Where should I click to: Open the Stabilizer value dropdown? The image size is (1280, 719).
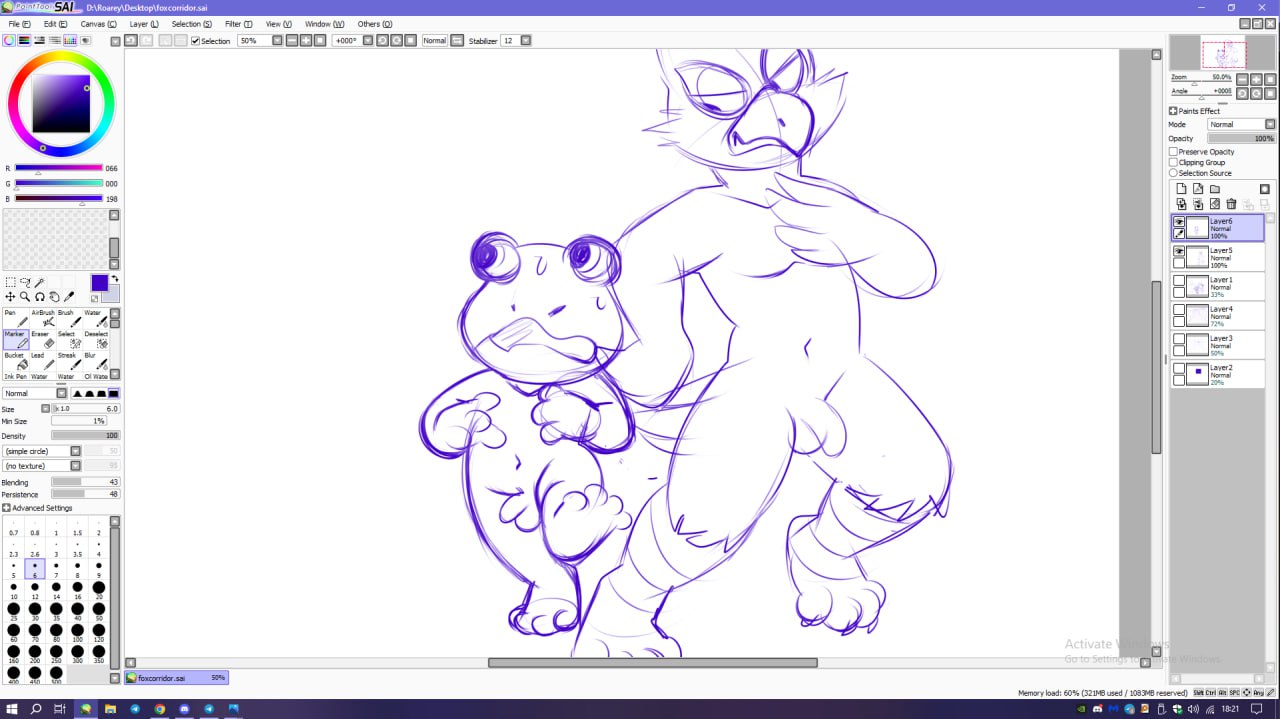click(x=526, y=41)
